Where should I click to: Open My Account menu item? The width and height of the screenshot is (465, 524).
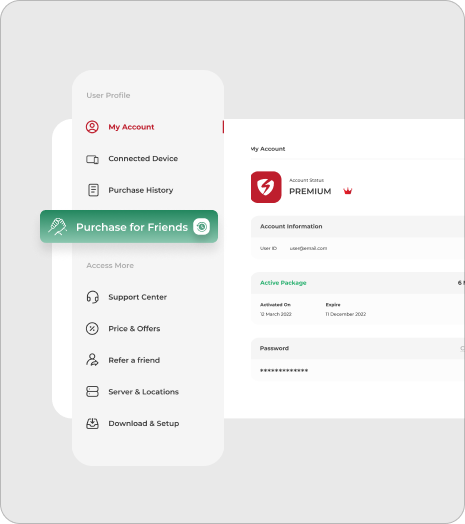pos(131,127)
